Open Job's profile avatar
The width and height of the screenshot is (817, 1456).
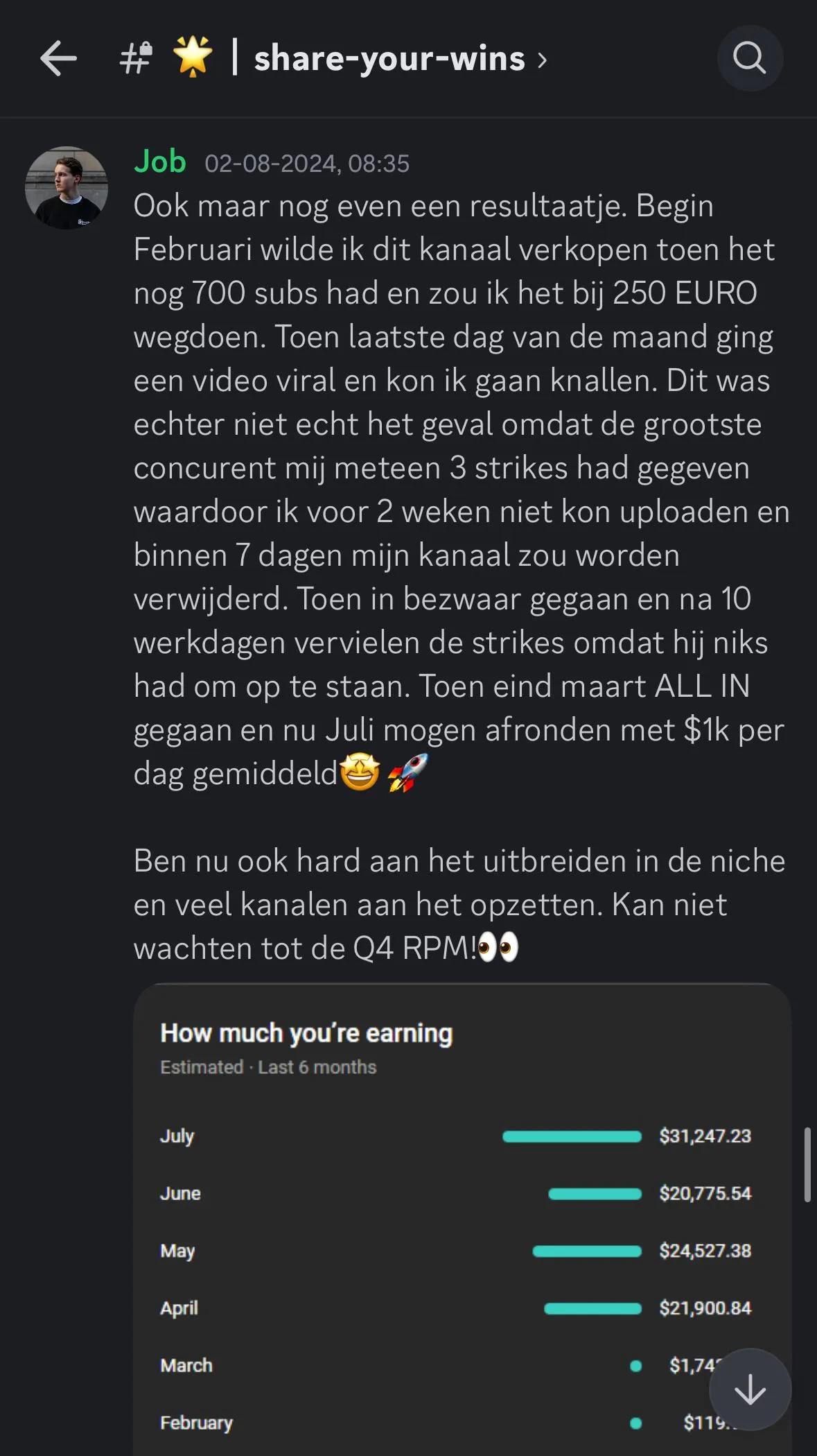[x=67, y=187]
